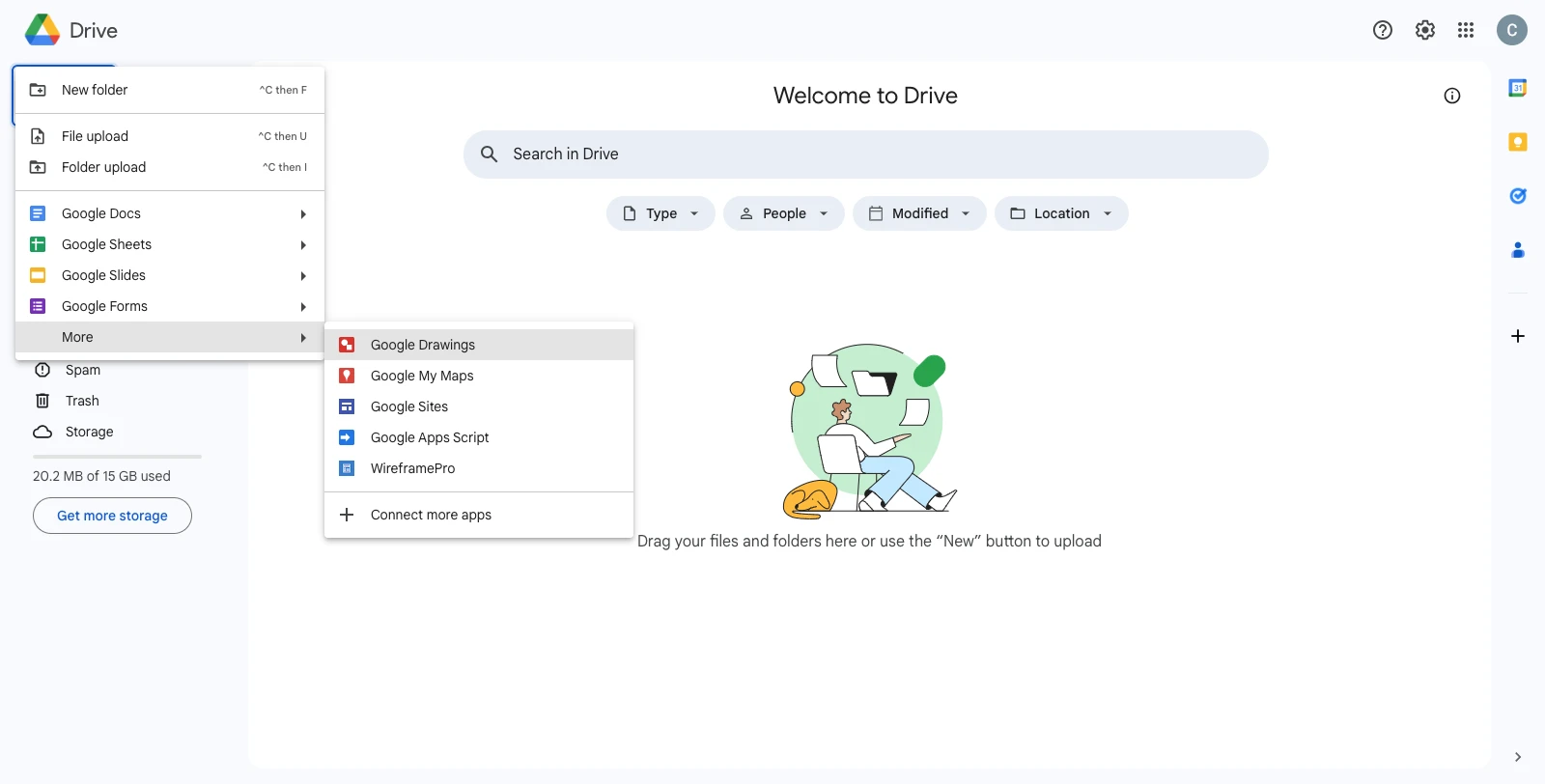Image resolution: width=1545 pixels, height=784 pixels.
Task: Click the Folder upload icon
Action: click(x=38, y=167)
